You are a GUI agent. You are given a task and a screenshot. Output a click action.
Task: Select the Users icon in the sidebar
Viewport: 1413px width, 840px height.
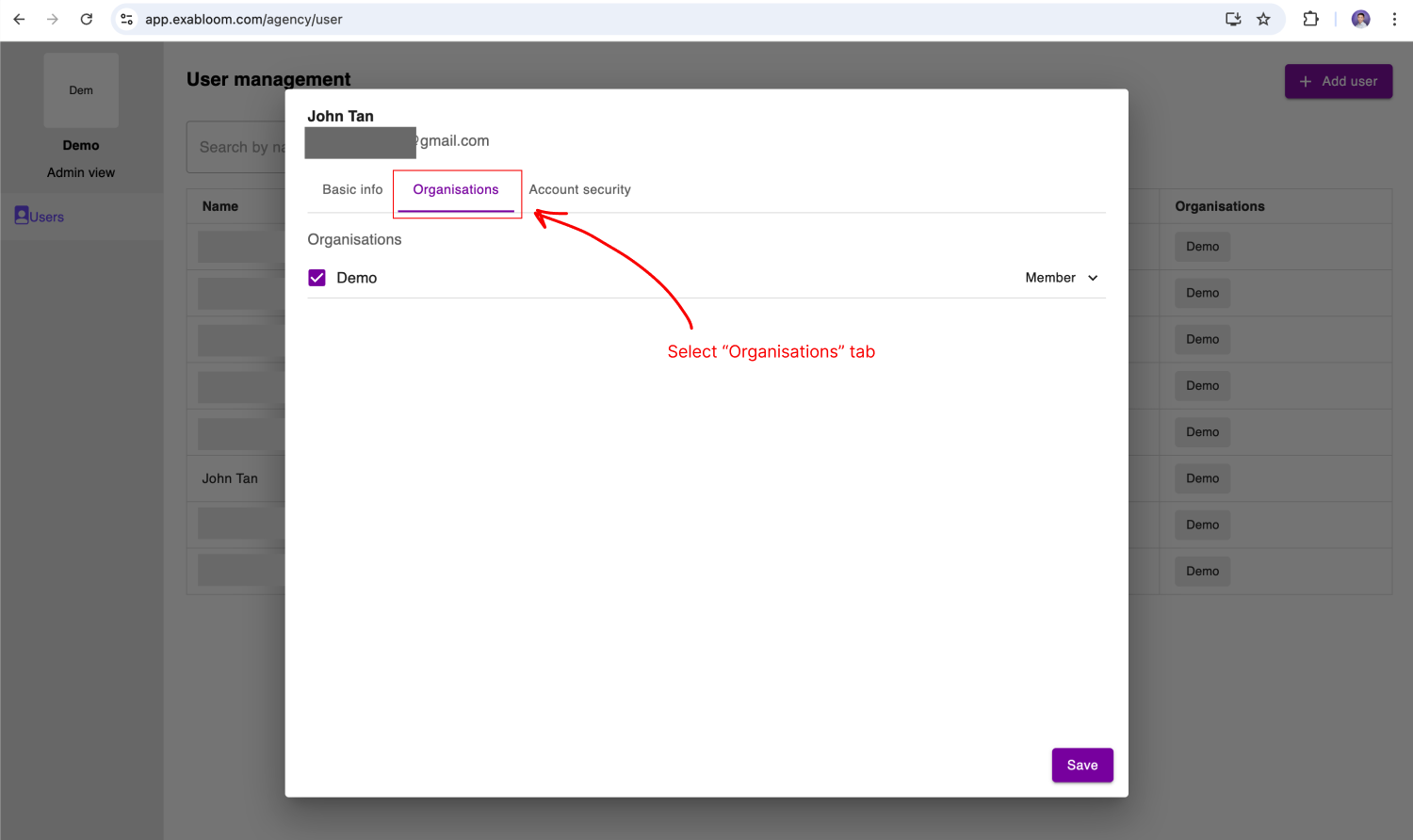coord(39,216)
